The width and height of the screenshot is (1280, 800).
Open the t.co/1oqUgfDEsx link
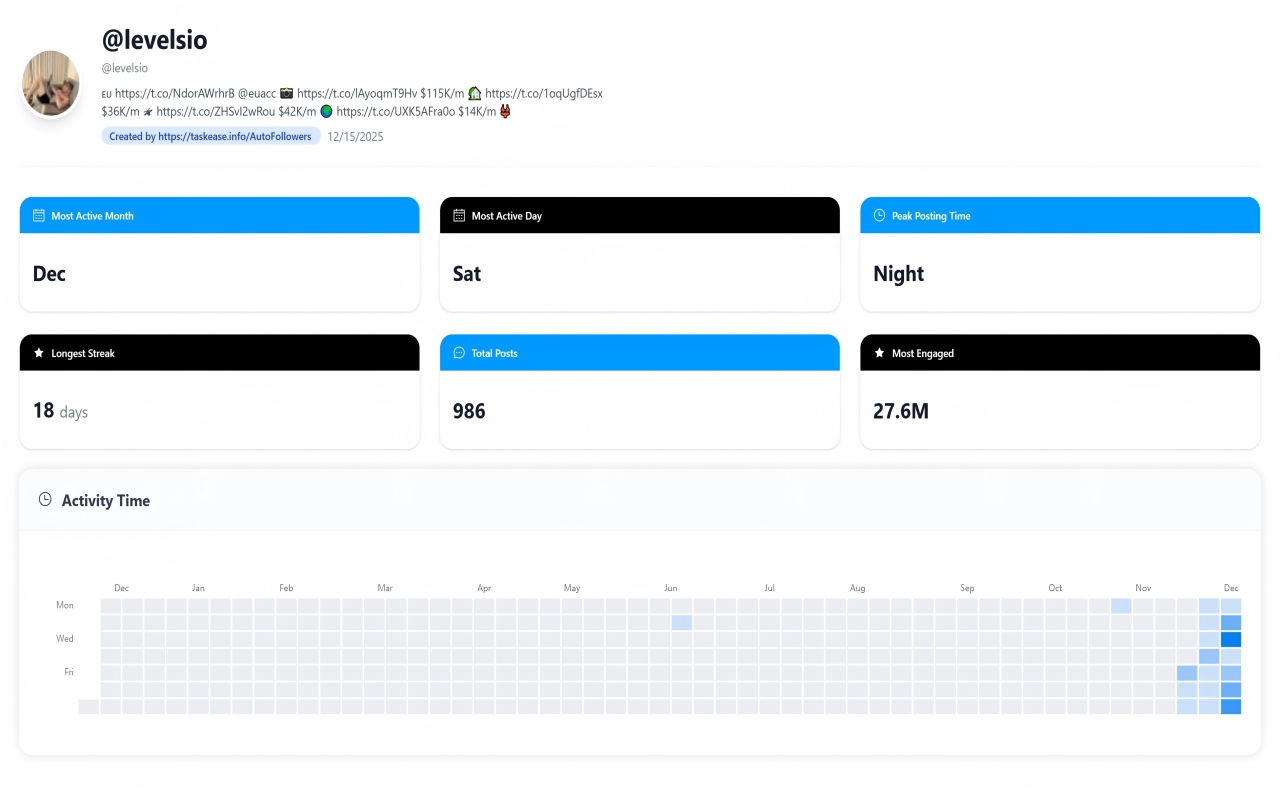[544, 93]
